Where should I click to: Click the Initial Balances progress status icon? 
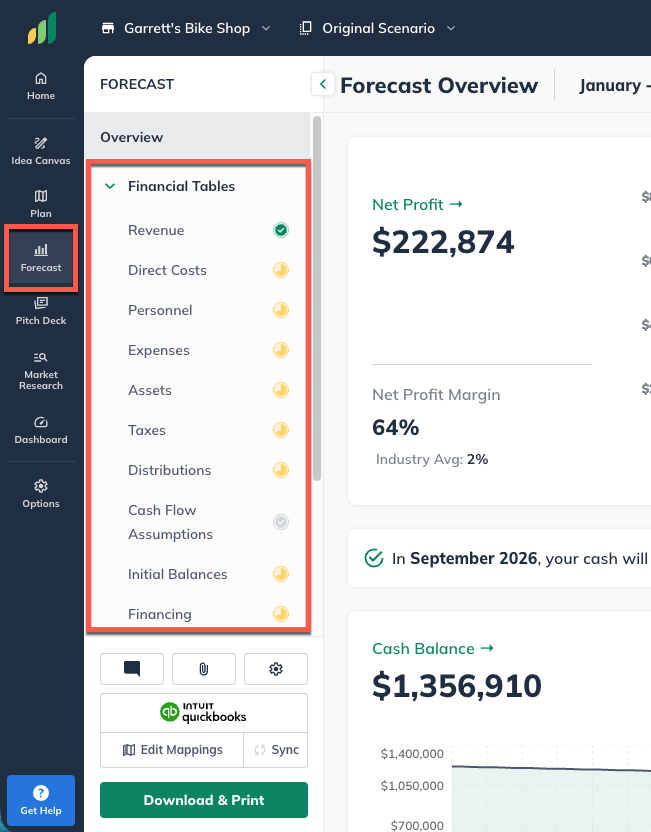[281, 574]
